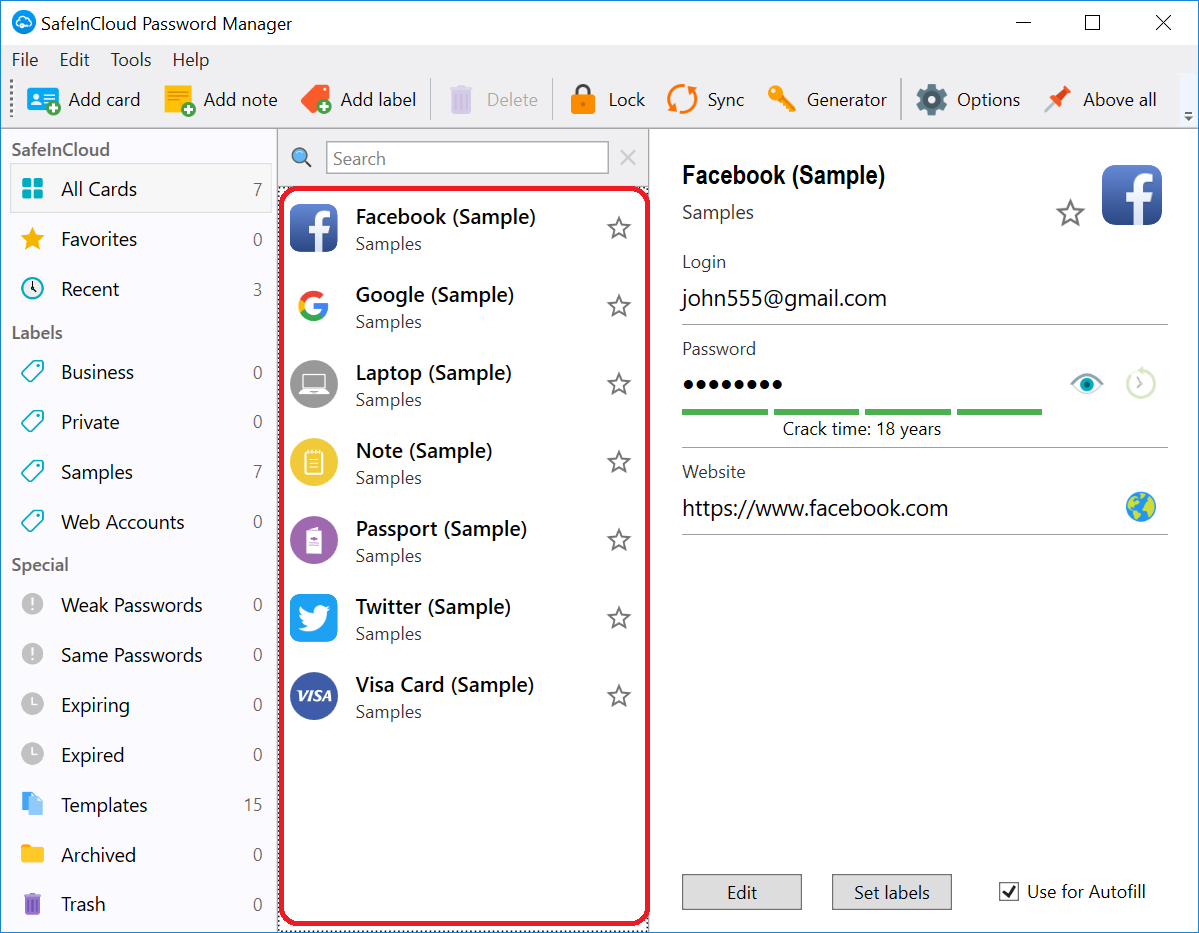The image size is (1199, 933).
Task: Click the purple Passport card icon
Action: pyautogui.click(x=314, y=540)
